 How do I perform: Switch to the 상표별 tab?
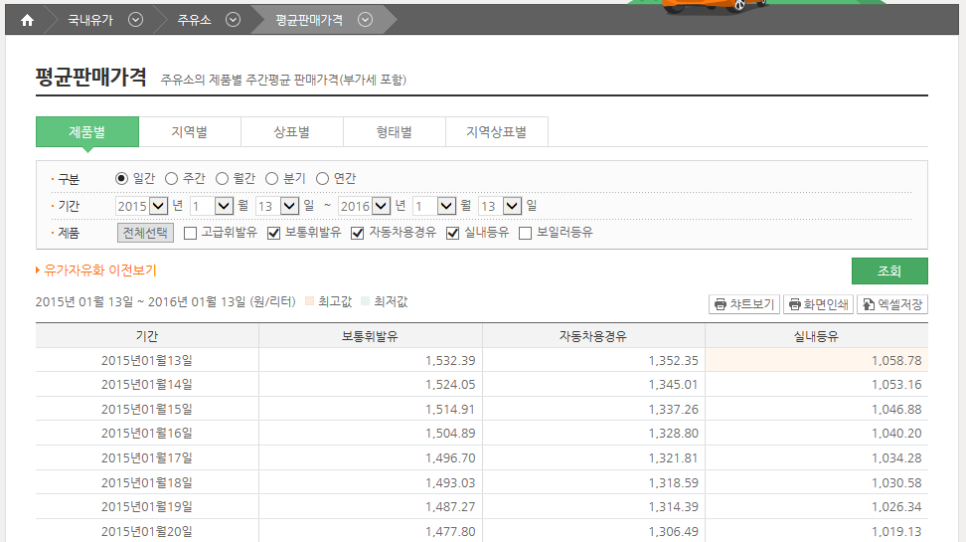[291, 132]
